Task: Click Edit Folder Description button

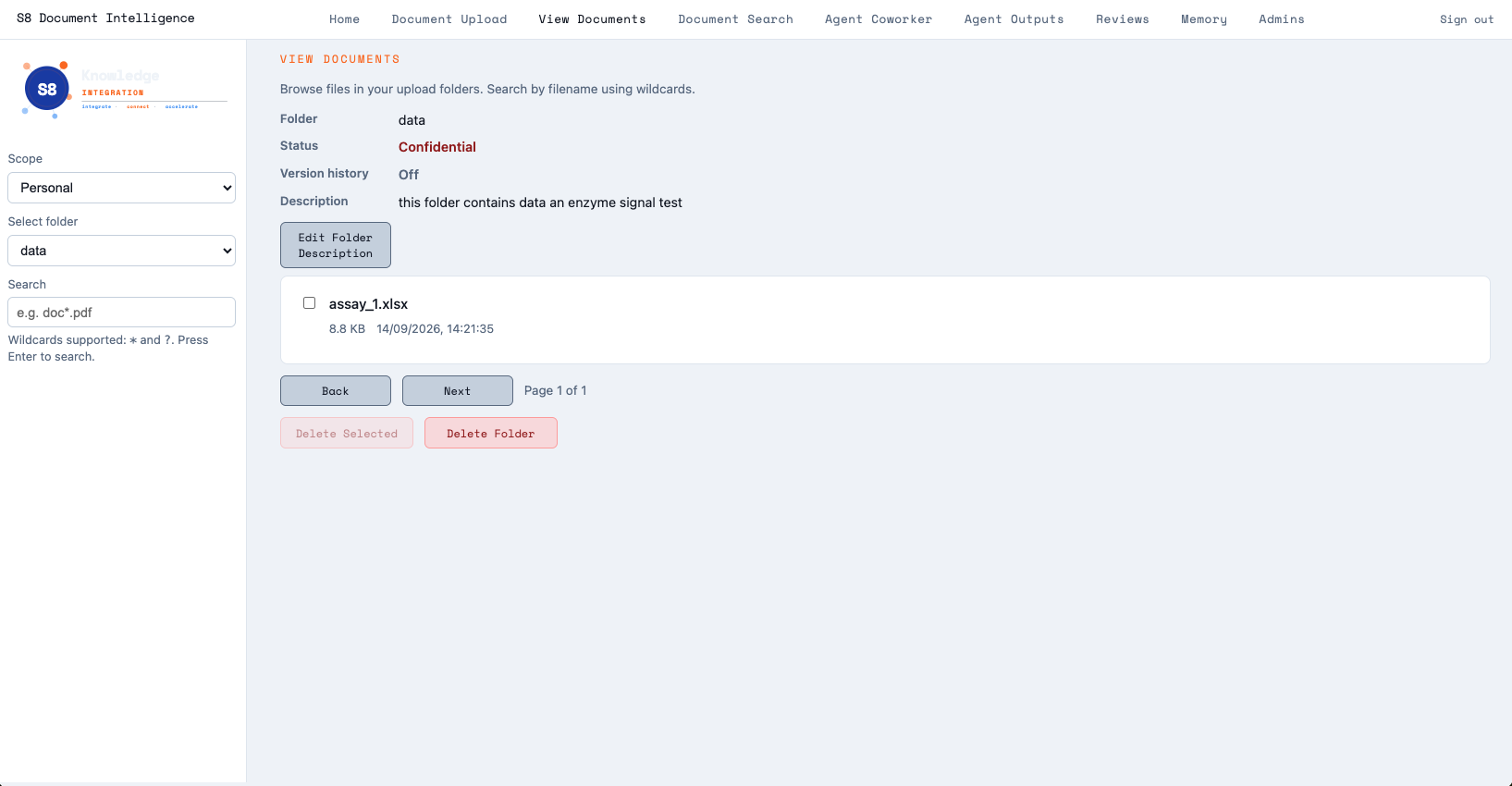Action: [x=336, y=245]
